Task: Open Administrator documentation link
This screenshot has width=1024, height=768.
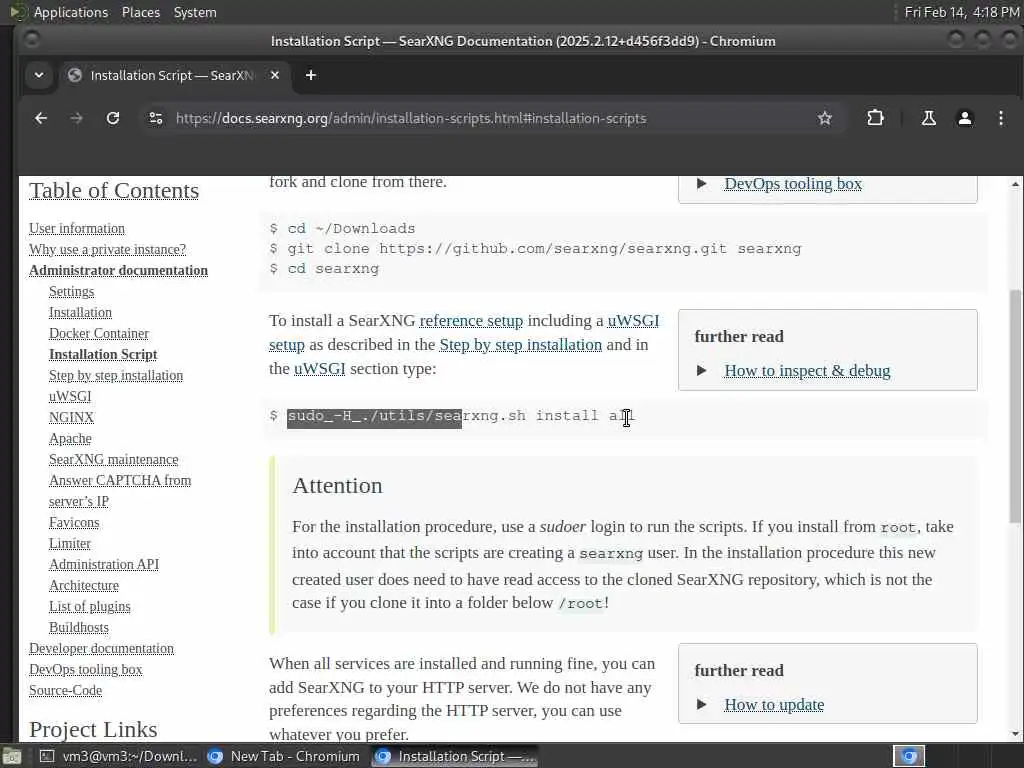Action: point(118,270)
